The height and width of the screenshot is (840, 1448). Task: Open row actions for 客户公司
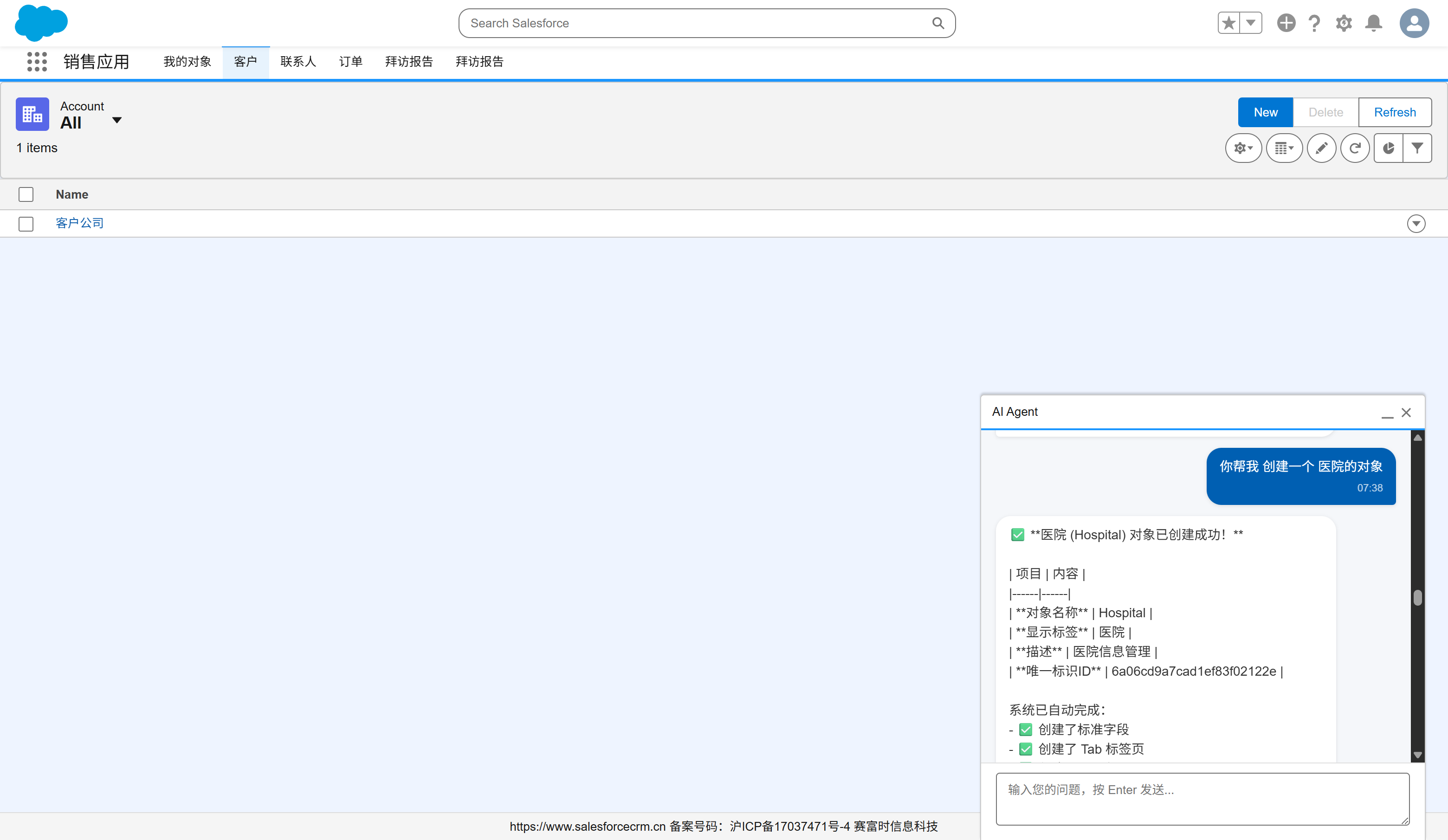[x=1416, y=224]
